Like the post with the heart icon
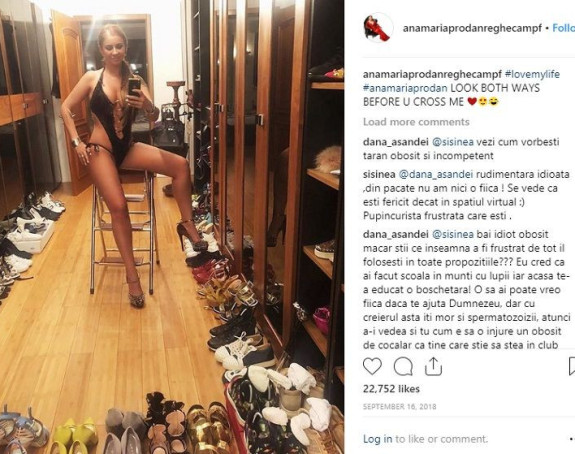This screenshot has width=575, height=454. click(372, 366)
